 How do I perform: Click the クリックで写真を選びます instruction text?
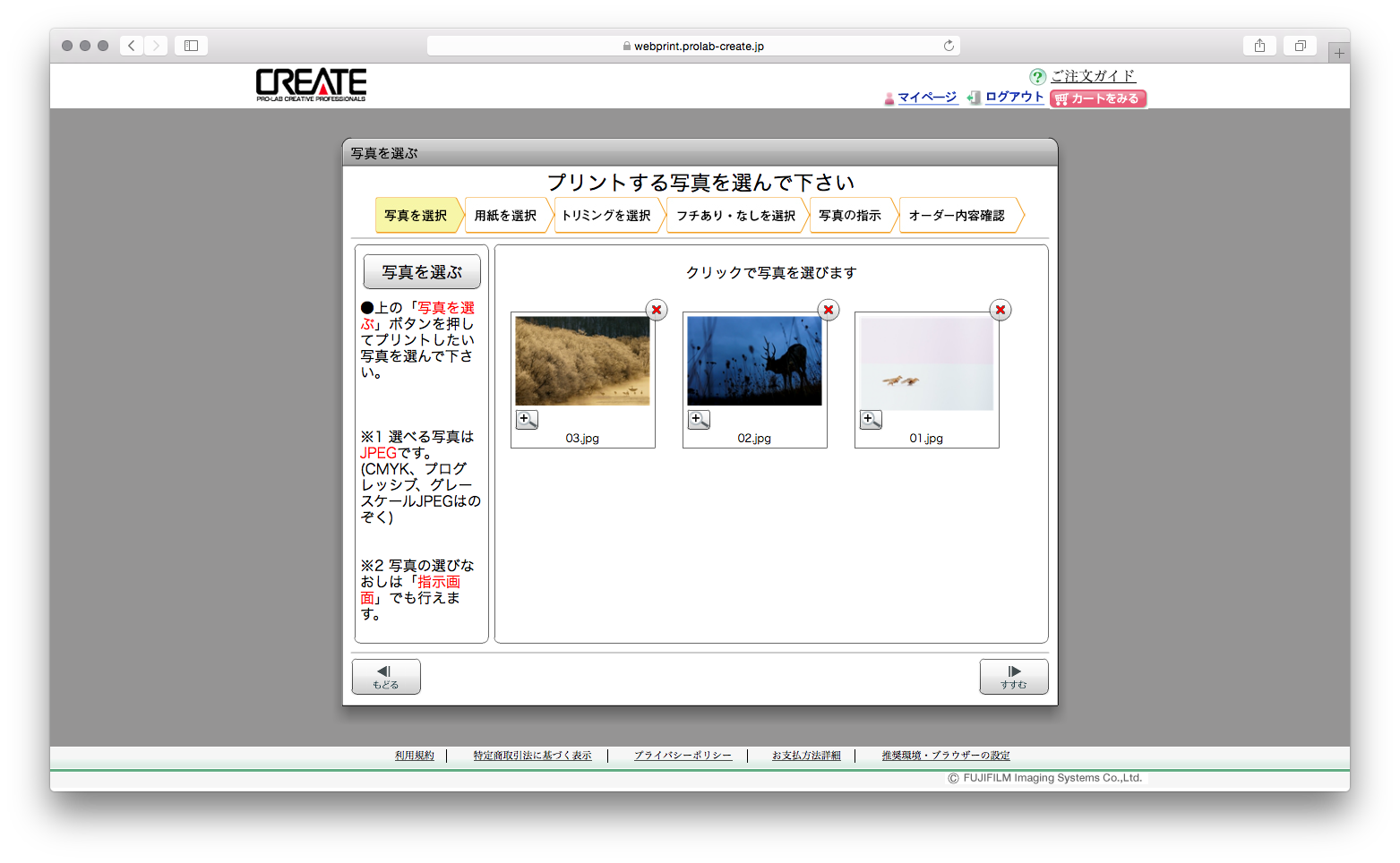[x=771, y=272]
